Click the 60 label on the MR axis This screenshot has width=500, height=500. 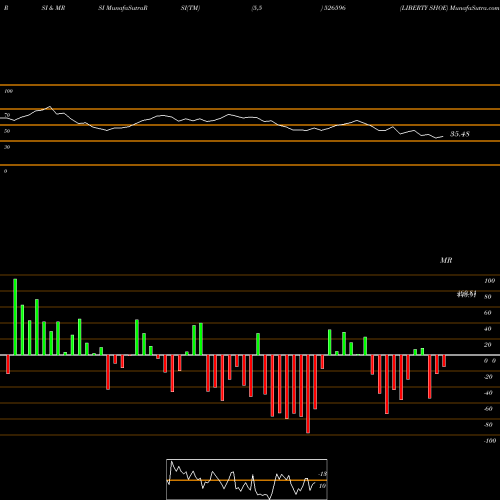coord(487,313)
